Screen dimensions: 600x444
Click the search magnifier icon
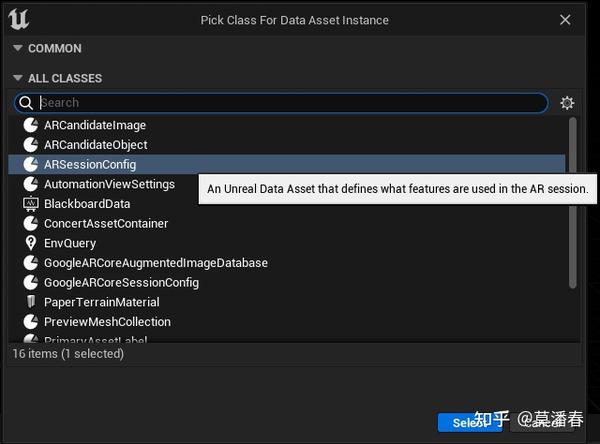point(26,103)
